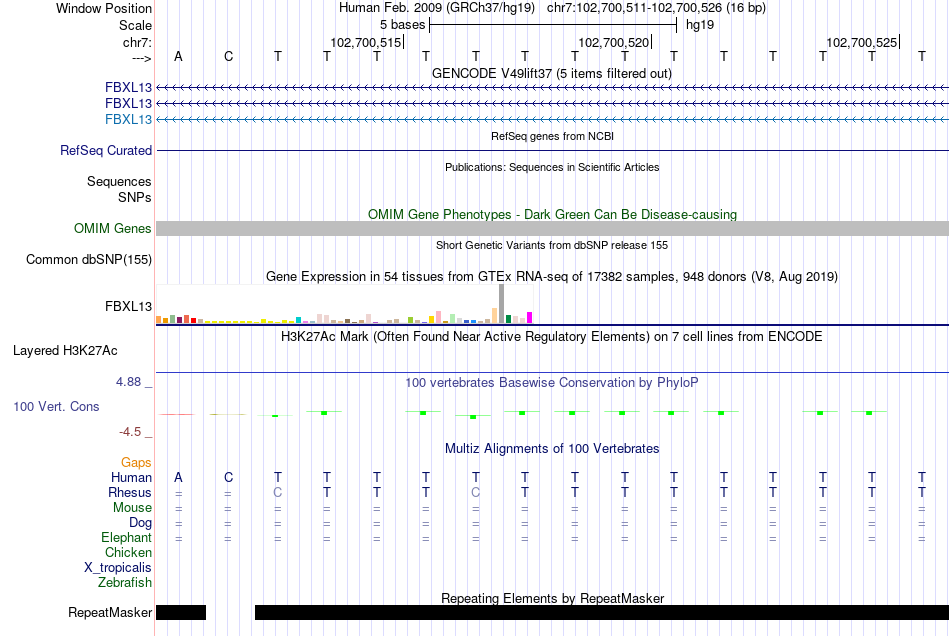The width and height of the screenshot is (950, 636).
Task: Click the light blue FBXL13 intron arrow line
Action: [x=552, y=119]
